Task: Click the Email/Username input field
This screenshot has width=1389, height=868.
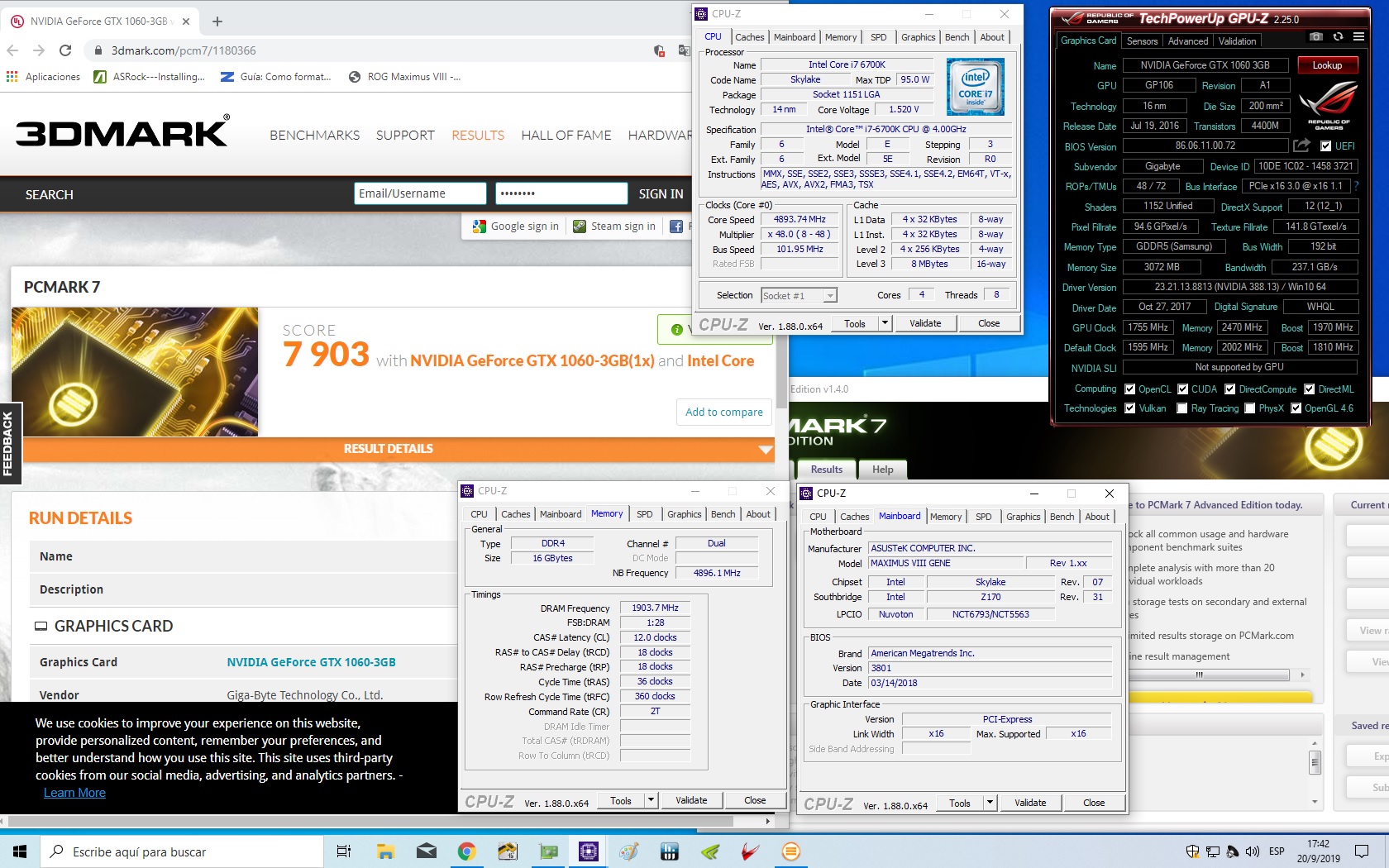Action: pos(421,193)
